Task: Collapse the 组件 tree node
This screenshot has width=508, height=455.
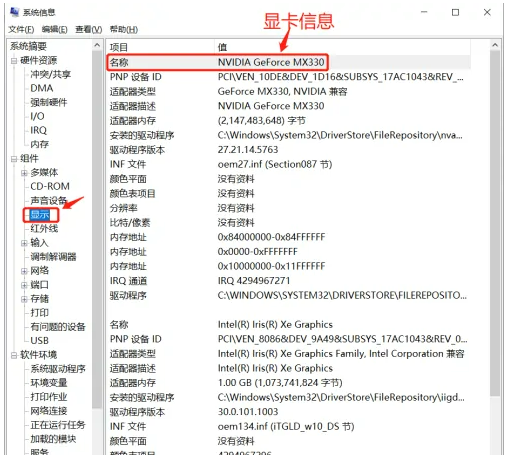Action: [14, 159]
